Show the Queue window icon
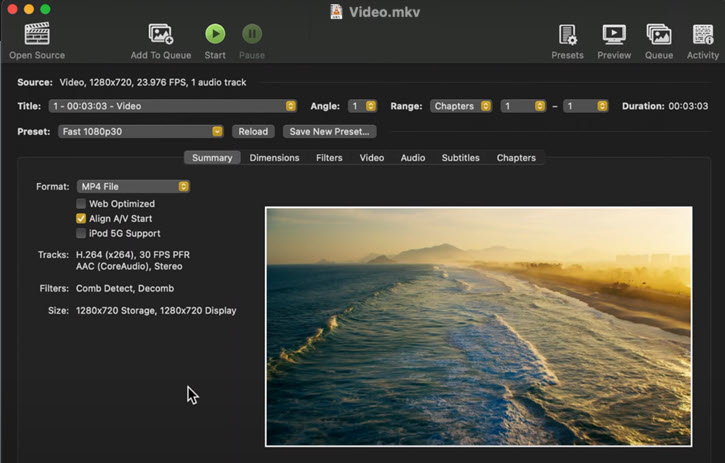Screen dimensions: 725x463 tap(658, 35)
